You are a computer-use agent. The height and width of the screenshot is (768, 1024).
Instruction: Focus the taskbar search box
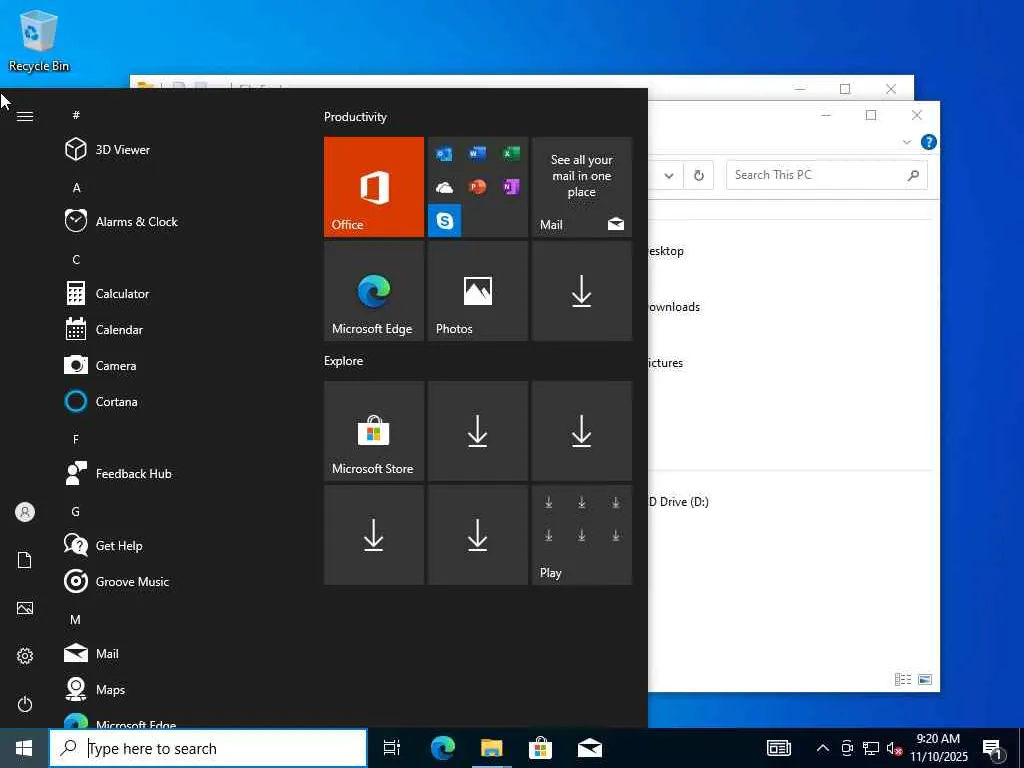click(x=208, y=748)
